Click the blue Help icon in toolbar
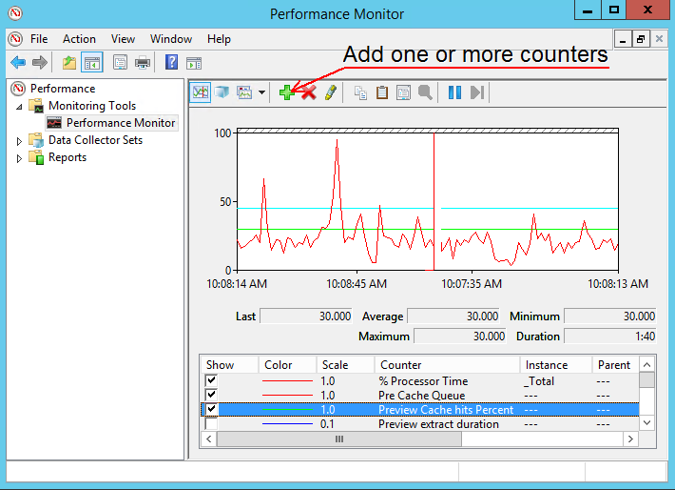This screenshot has width=675, height=490. tap(171, 62)
